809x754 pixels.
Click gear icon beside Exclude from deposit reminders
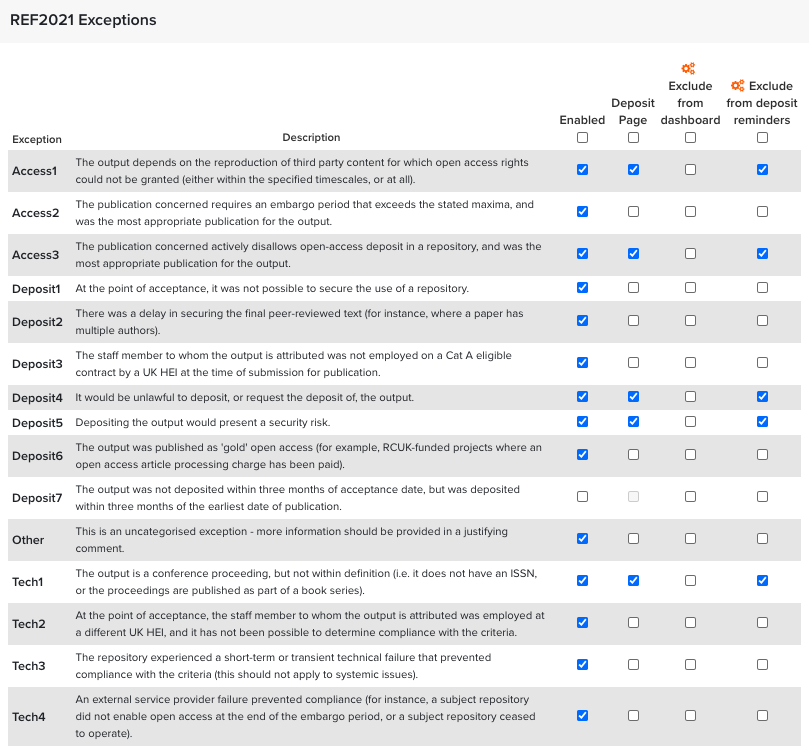tap(738, 86)
